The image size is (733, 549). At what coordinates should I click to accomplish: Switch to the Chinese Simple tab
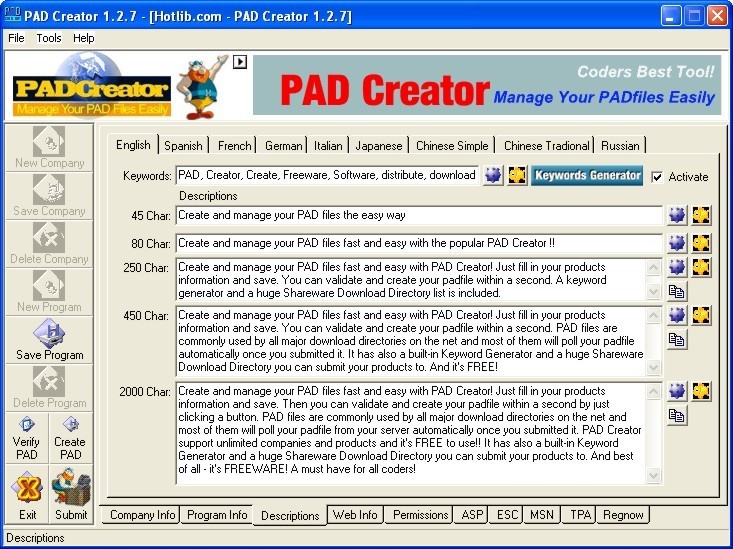pyautogui.click(x=452, y=146)
